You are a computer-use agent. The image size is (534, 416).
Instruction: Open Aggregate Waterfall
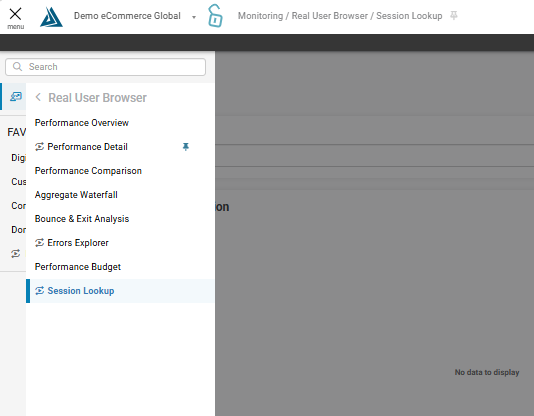pos(76,195)
